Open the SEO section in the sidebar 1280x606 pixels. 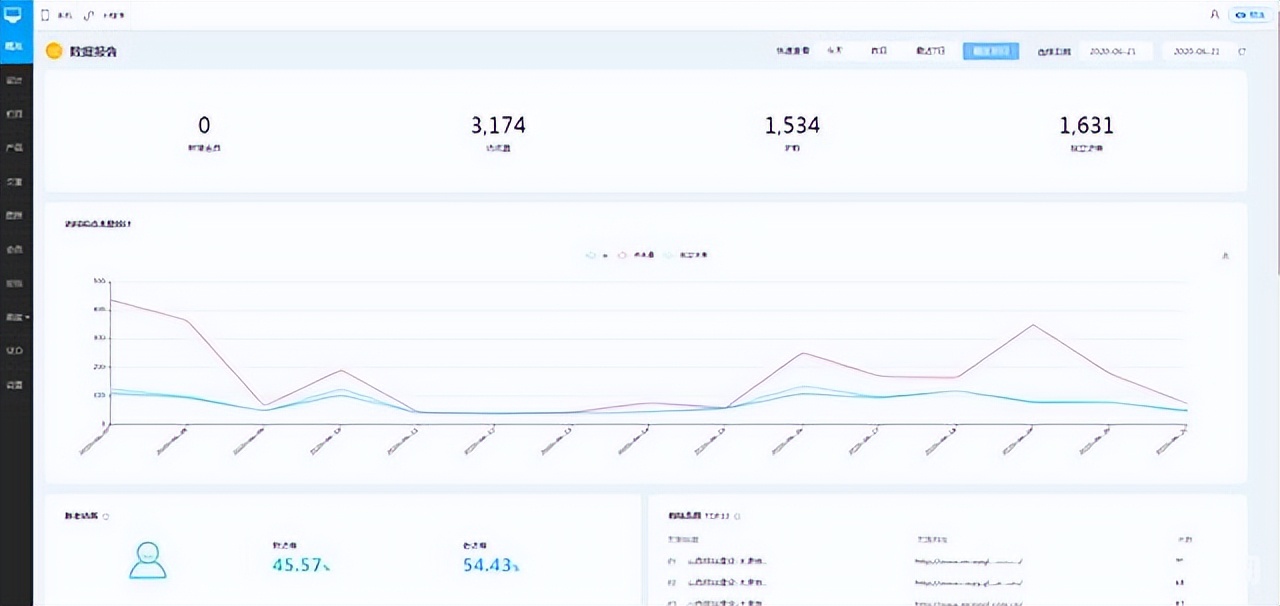pyautogui.click(x=15, y=351)
